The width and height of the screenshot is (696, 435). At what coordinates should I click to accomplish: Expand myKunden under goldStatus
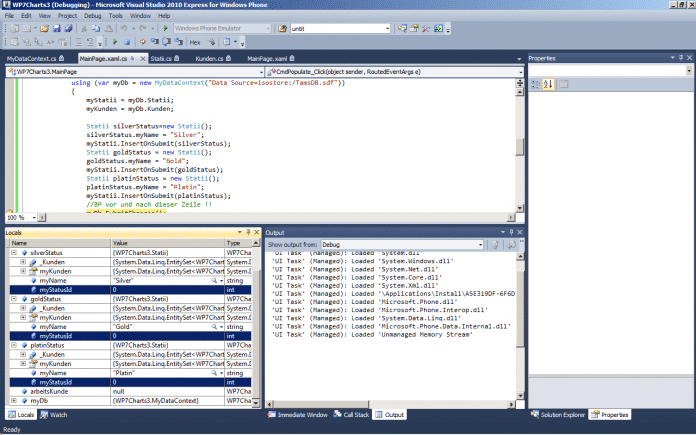click(23, 317)
